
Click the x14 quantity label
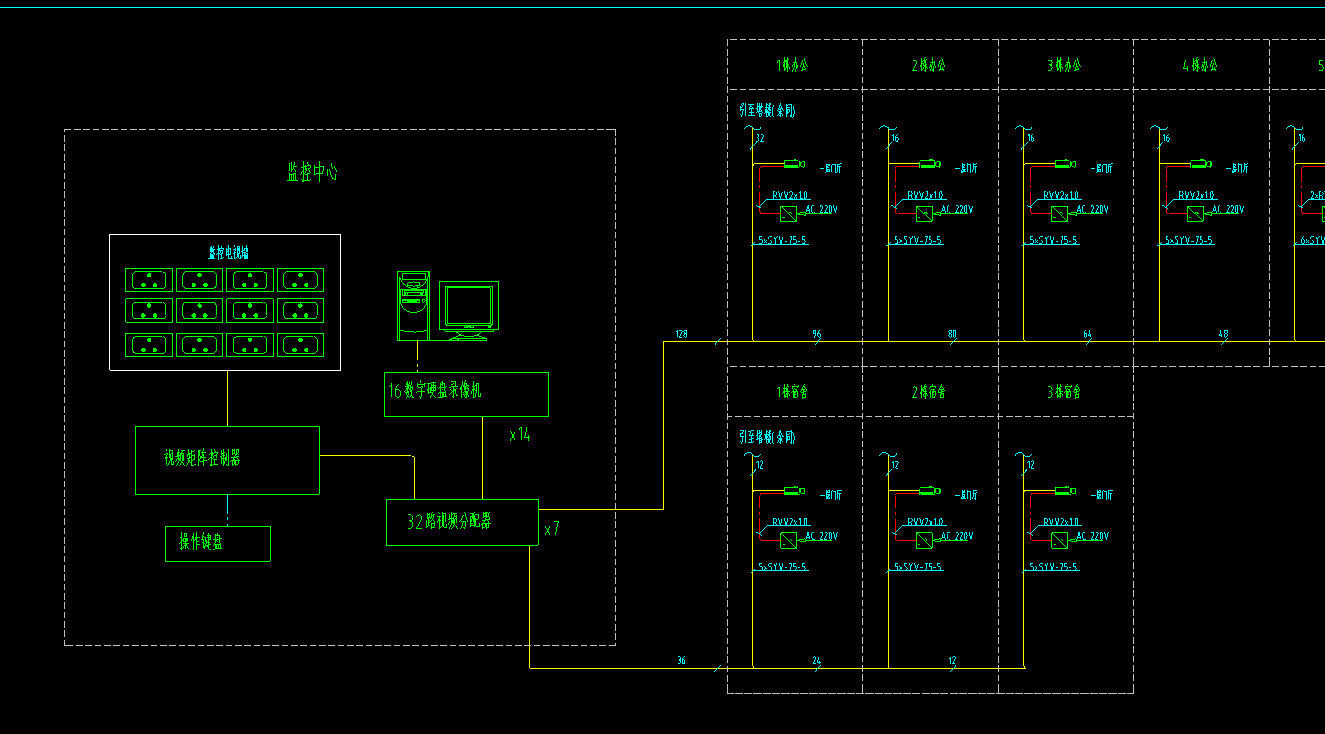520,435
